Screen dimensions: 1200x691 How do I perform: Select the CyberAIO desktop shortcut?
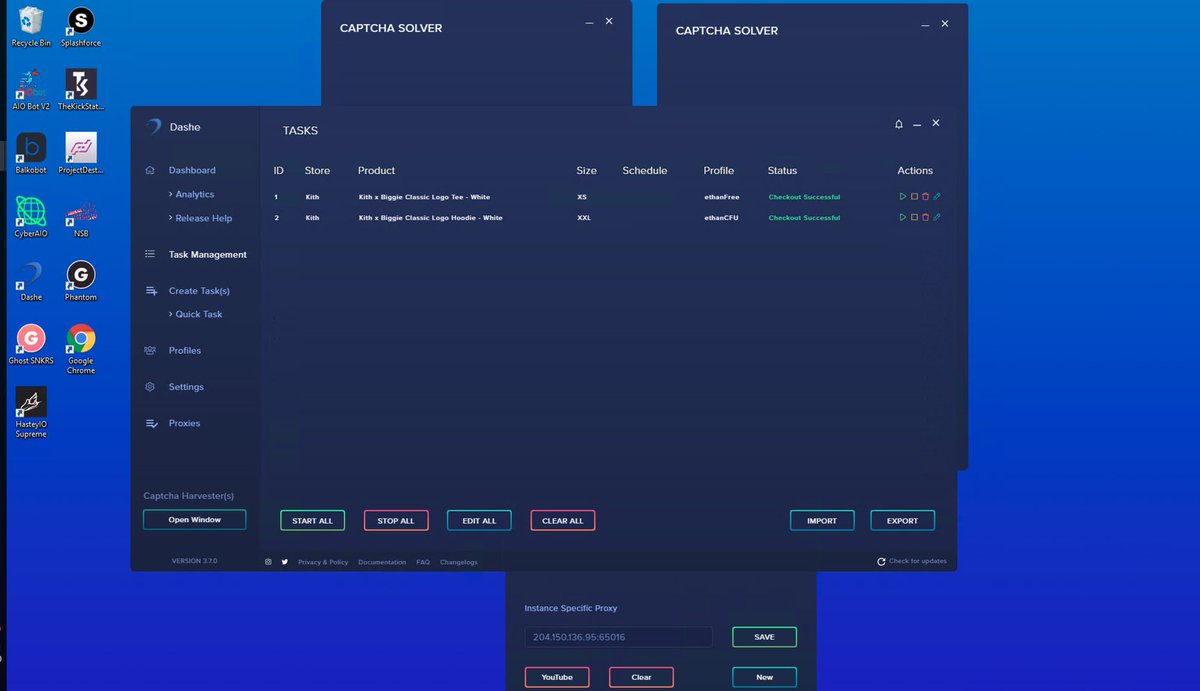click(31, 216)
